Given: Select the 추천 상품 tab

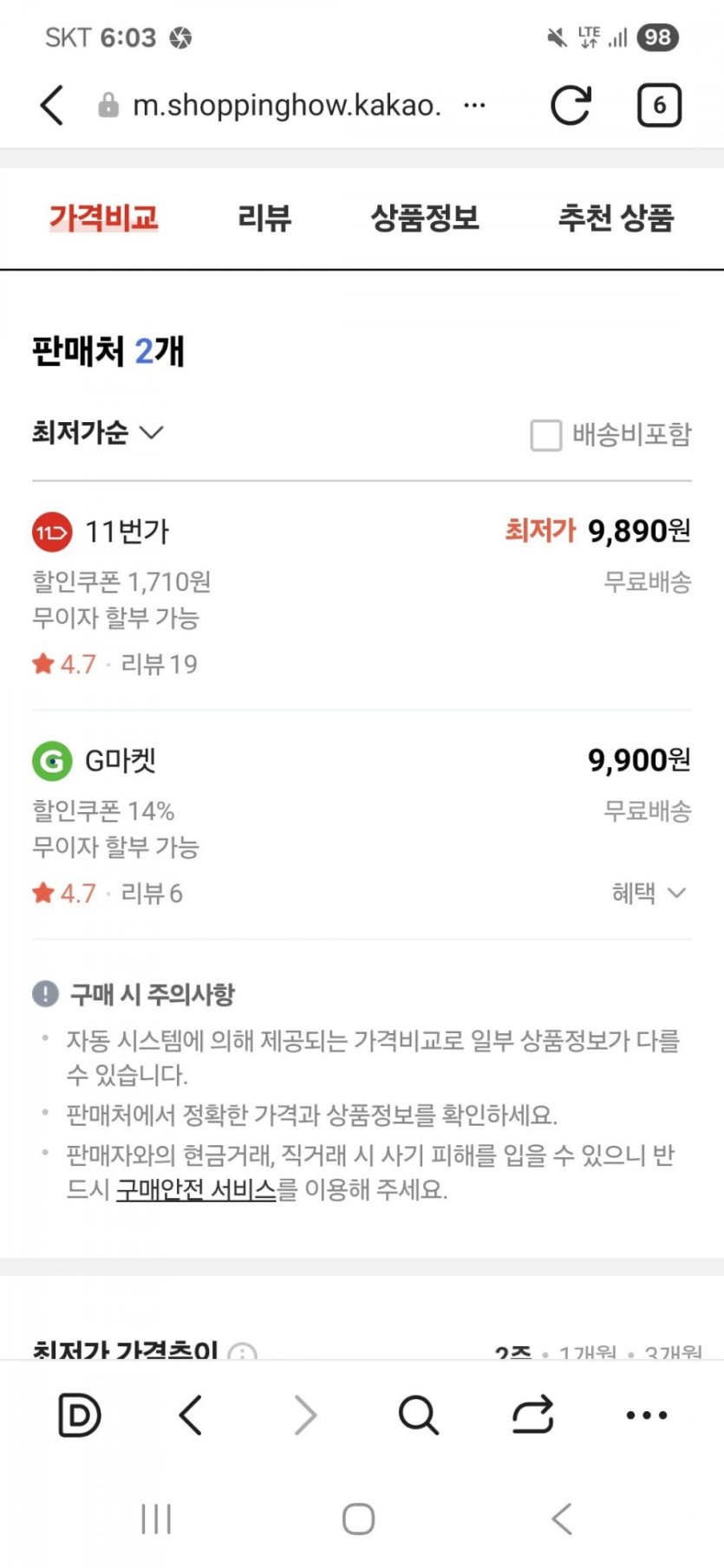Looking at the screenshot, I should point(616,218).
